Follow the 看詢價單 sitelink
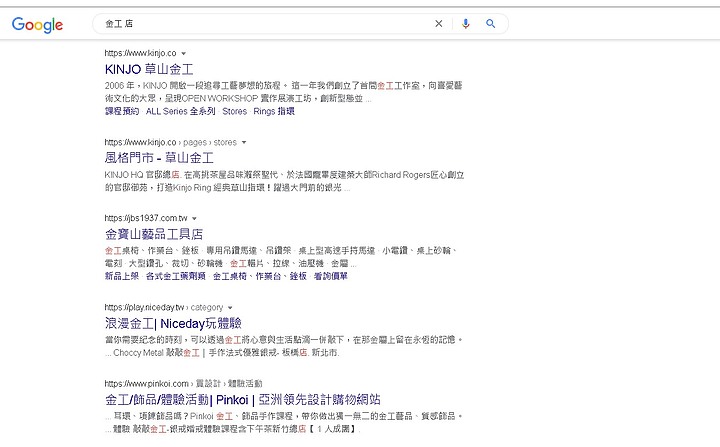 (331, 276)
